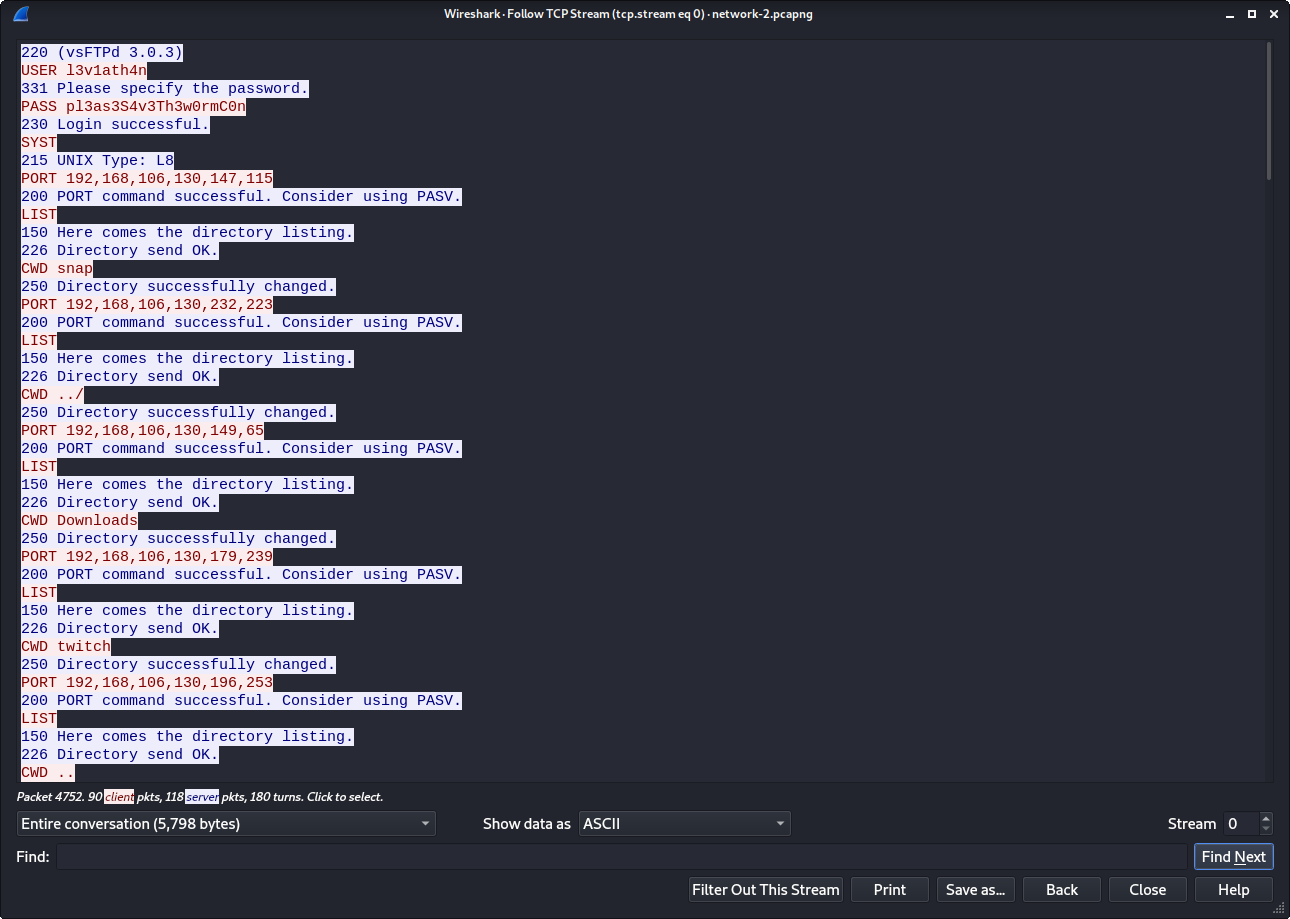Click Filter Out This Stream button
Image resolution: width=1290 pixels, height=919 pixels.
(766, 890)
